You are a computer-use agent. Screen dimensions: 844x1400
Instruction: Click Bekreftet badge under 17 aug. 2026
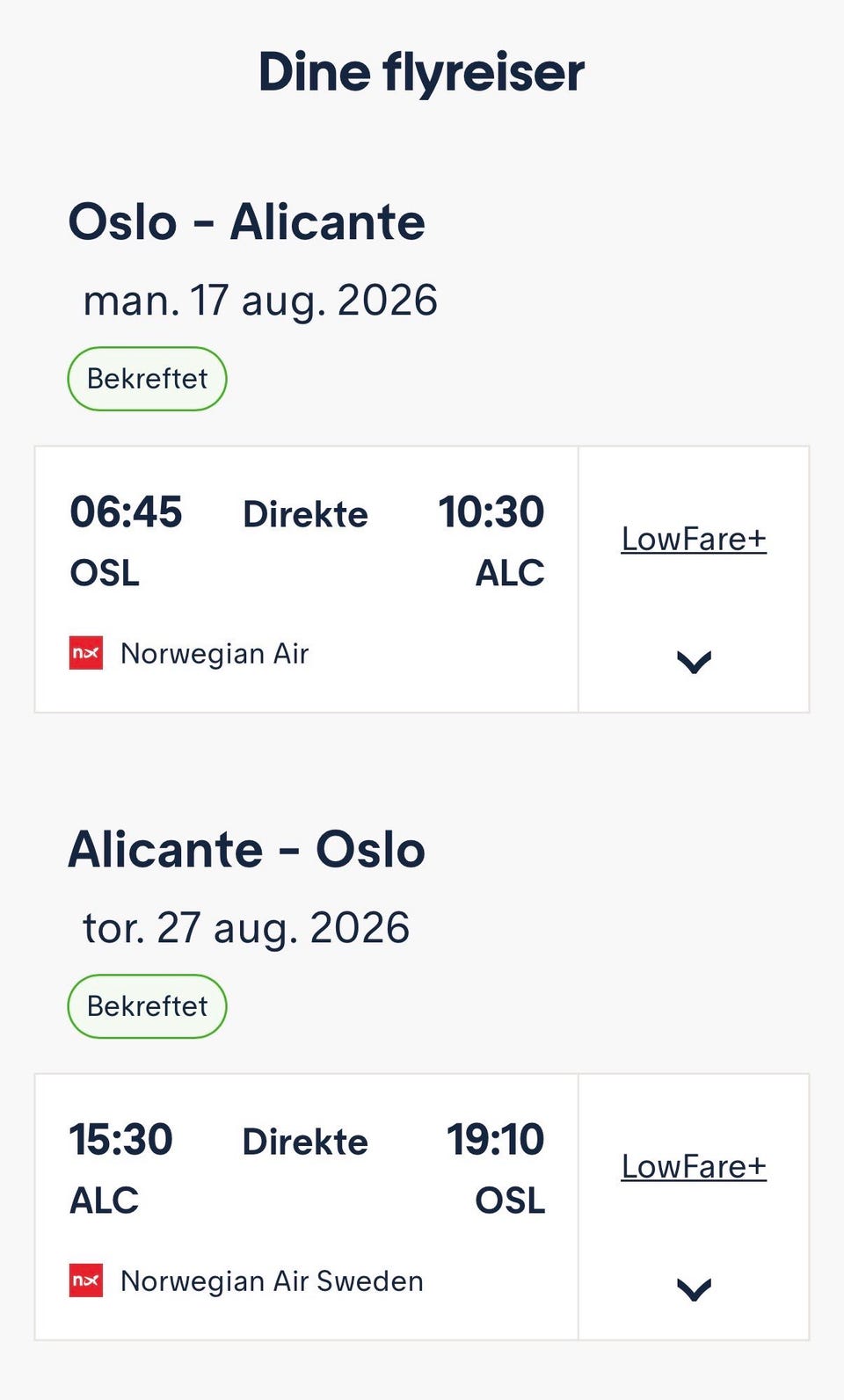point(147,379)
